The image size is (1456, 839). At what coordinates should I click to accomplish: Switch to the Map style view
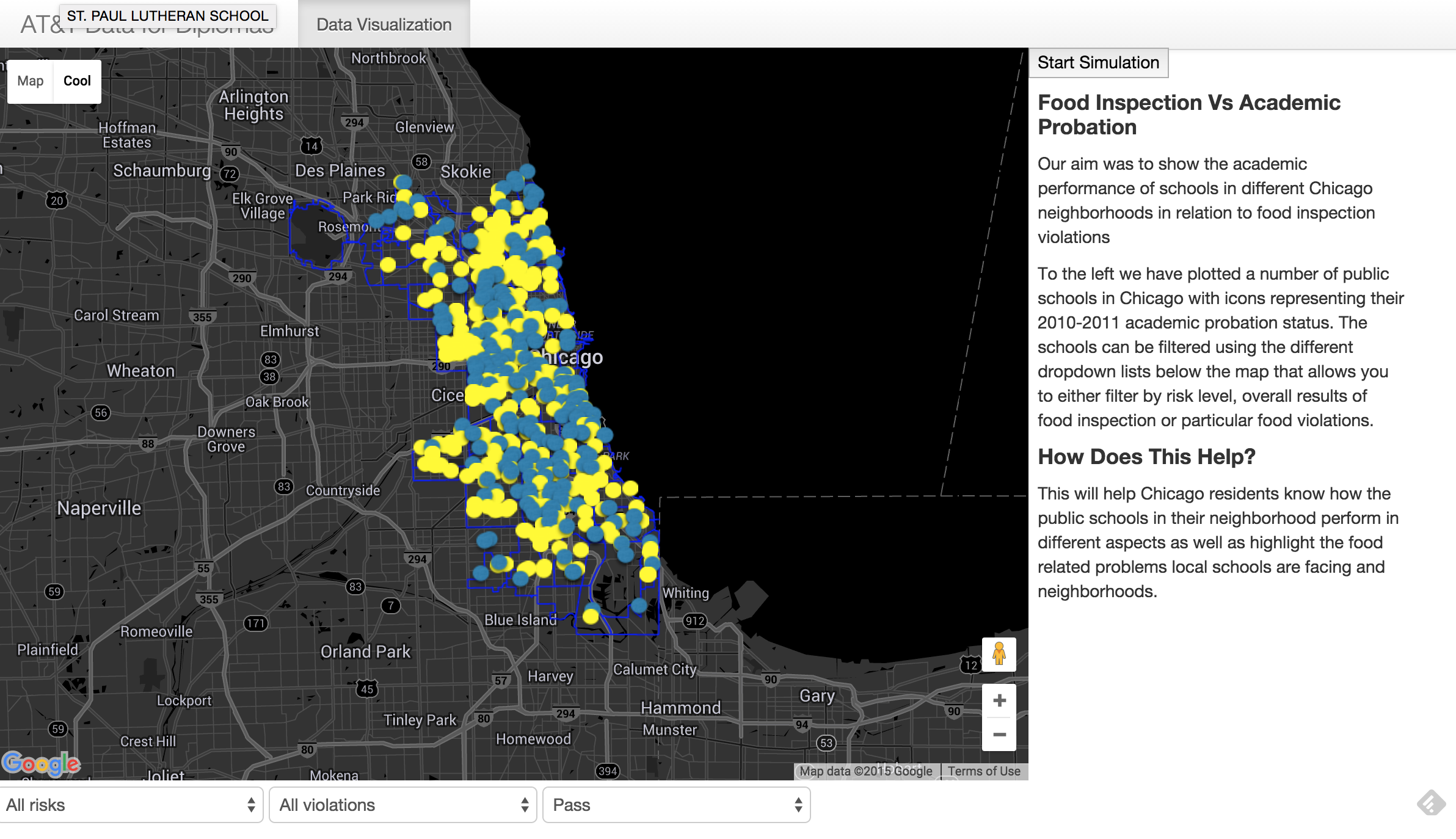tap(31, 81)
